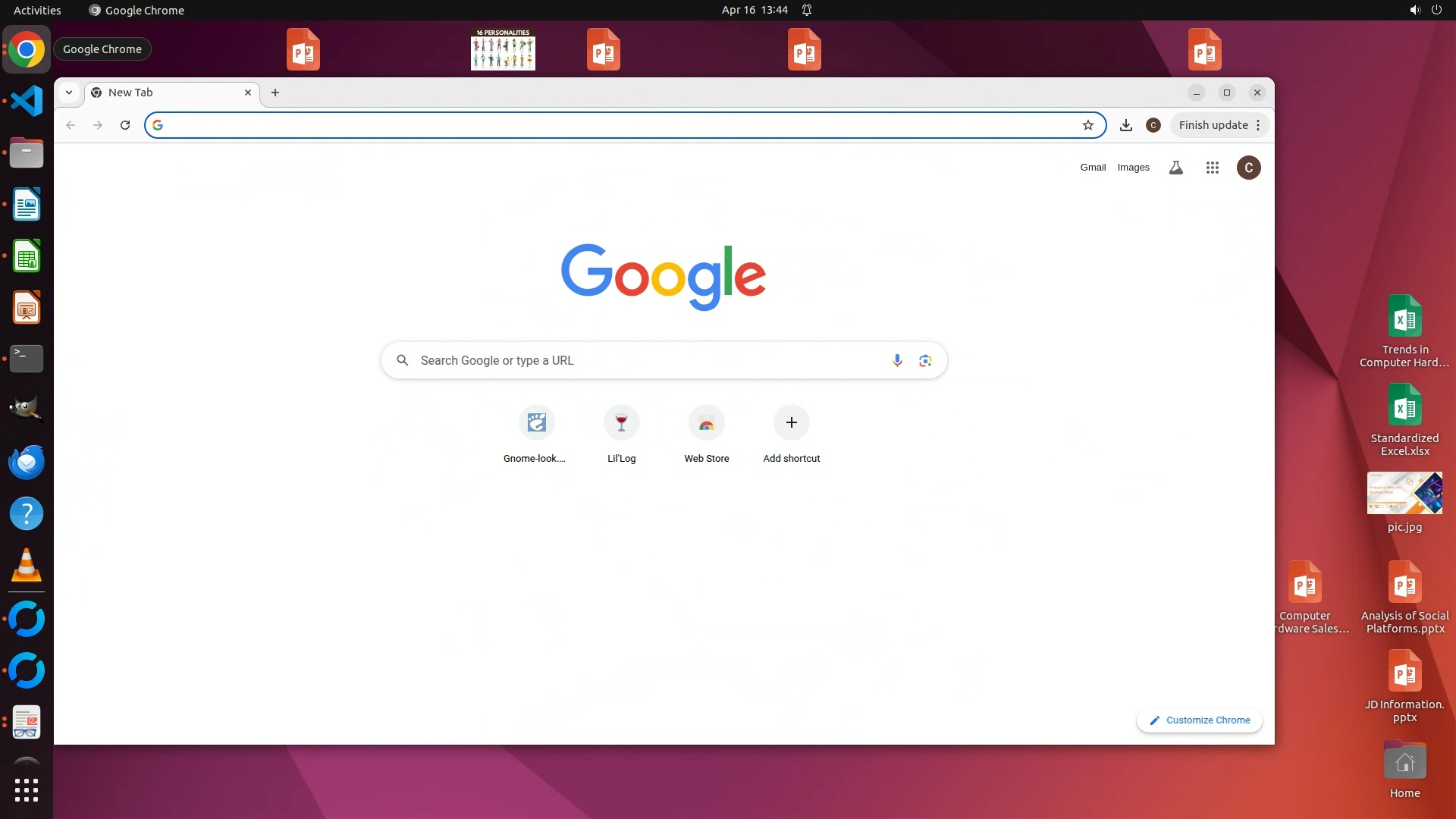Screen dimensions: 1456x819
Task: Reload the page with refresh icon
Action: 125,125
